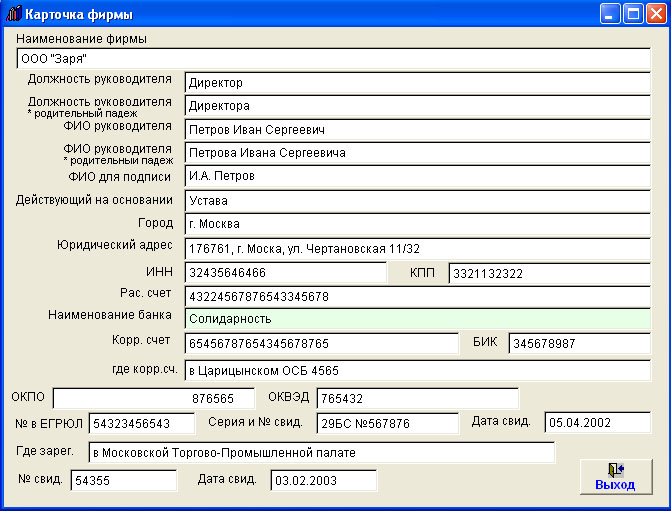
Task: Click the Дата свид. field 05.04.2002
Action: (x=597, y=423)
